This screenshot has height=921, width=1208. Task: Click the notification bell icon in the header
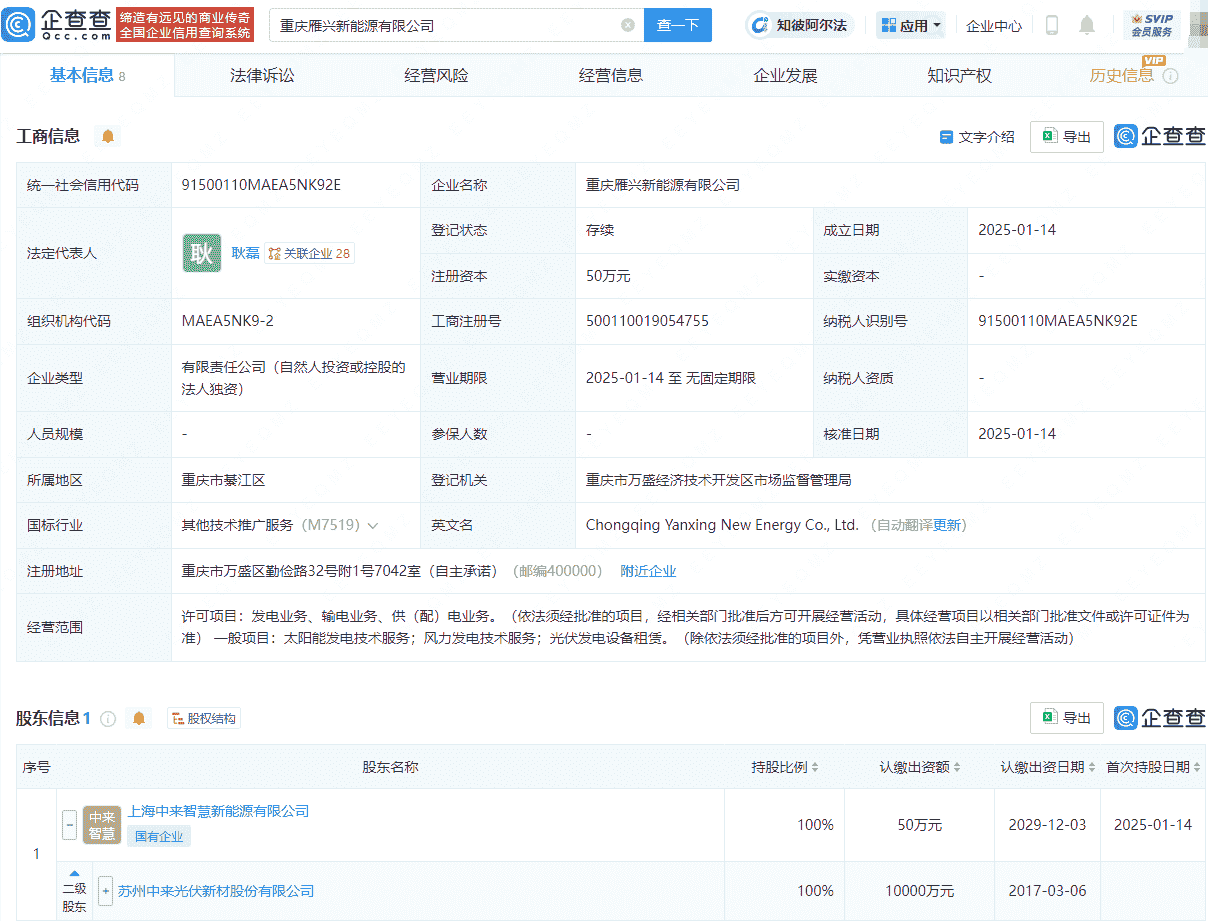tap(1087, 25)
